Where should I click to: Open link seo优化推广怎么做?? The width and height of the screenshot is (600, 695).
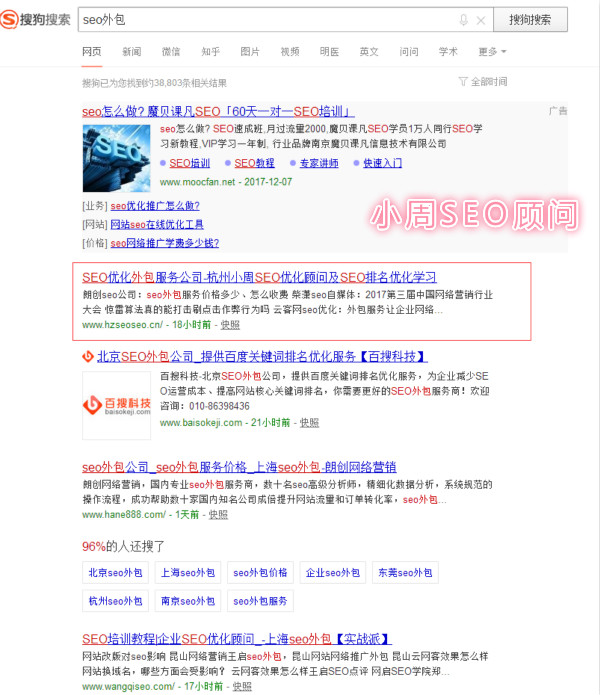[x=155, y=206]
